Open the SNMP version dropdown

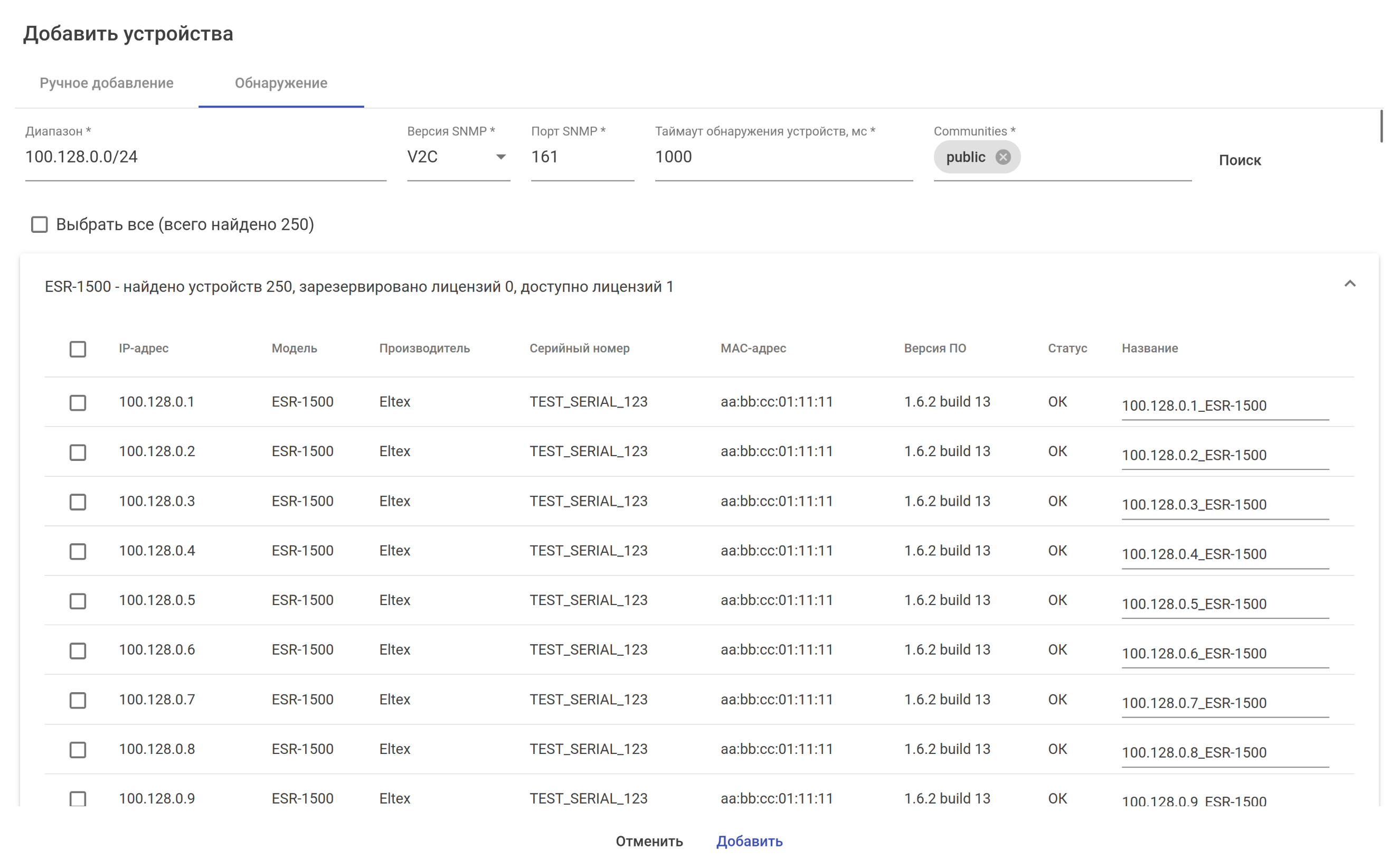[458, 157]
